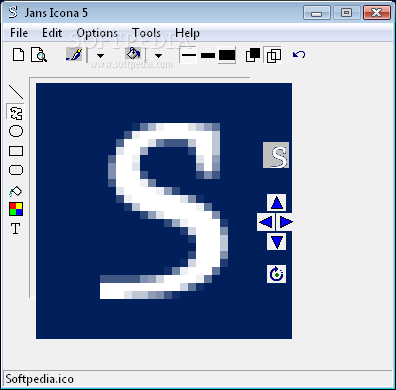396x390 pixels.
Task: Click the Softpedia.ico status bar text
Action: tap(39, 379)
